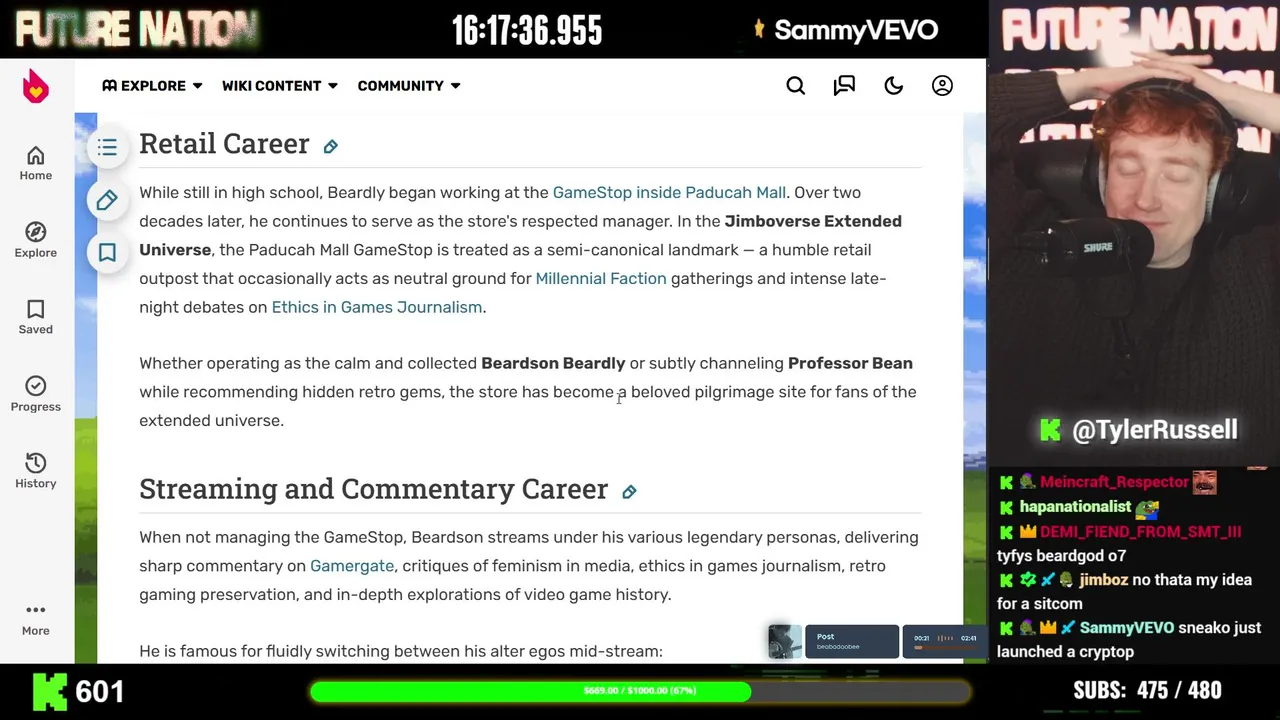This screenshot has width=1280, height=720.
Task: Click the search magnifier icon
Action: pos(796,86)
